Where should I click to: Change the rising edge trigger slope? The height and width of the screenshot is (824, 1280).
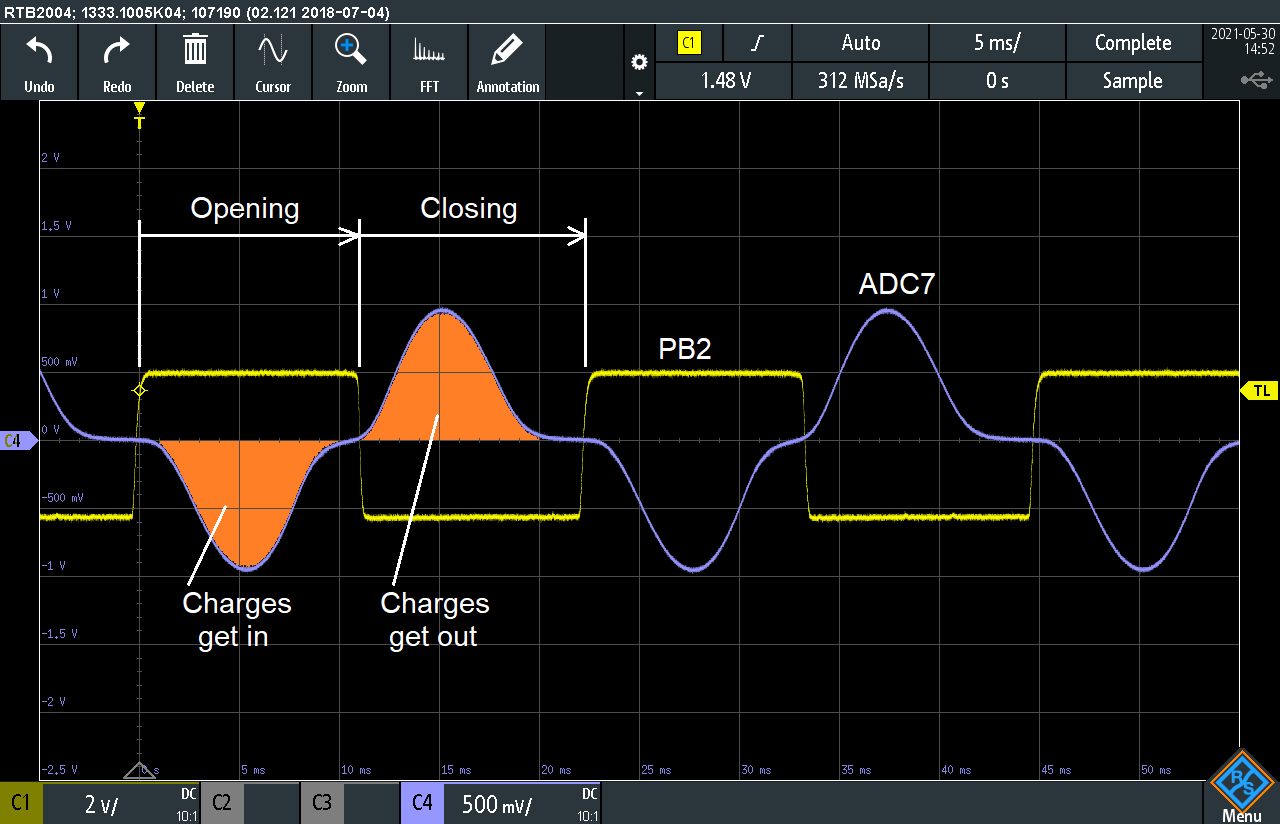(x=758, y=43)
